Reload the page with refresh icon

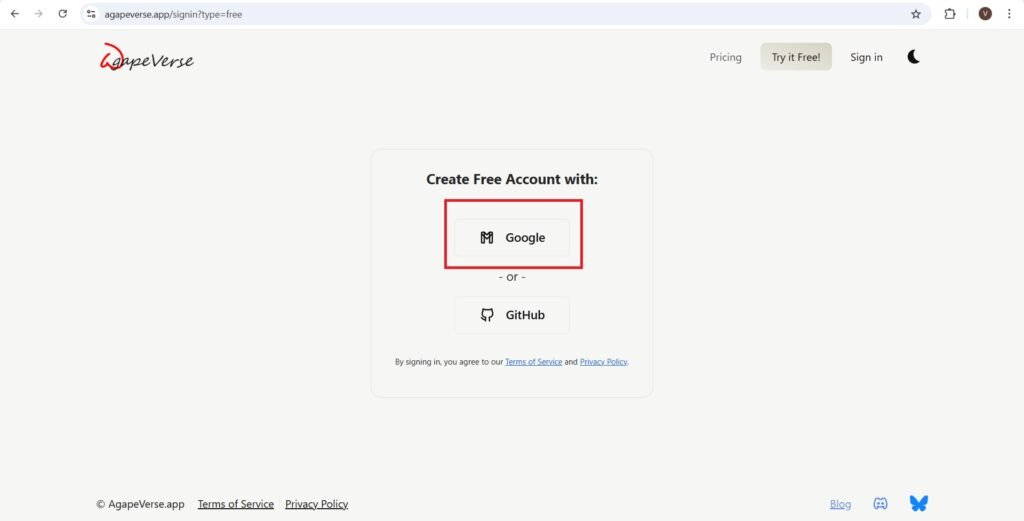tap(63, 14)
